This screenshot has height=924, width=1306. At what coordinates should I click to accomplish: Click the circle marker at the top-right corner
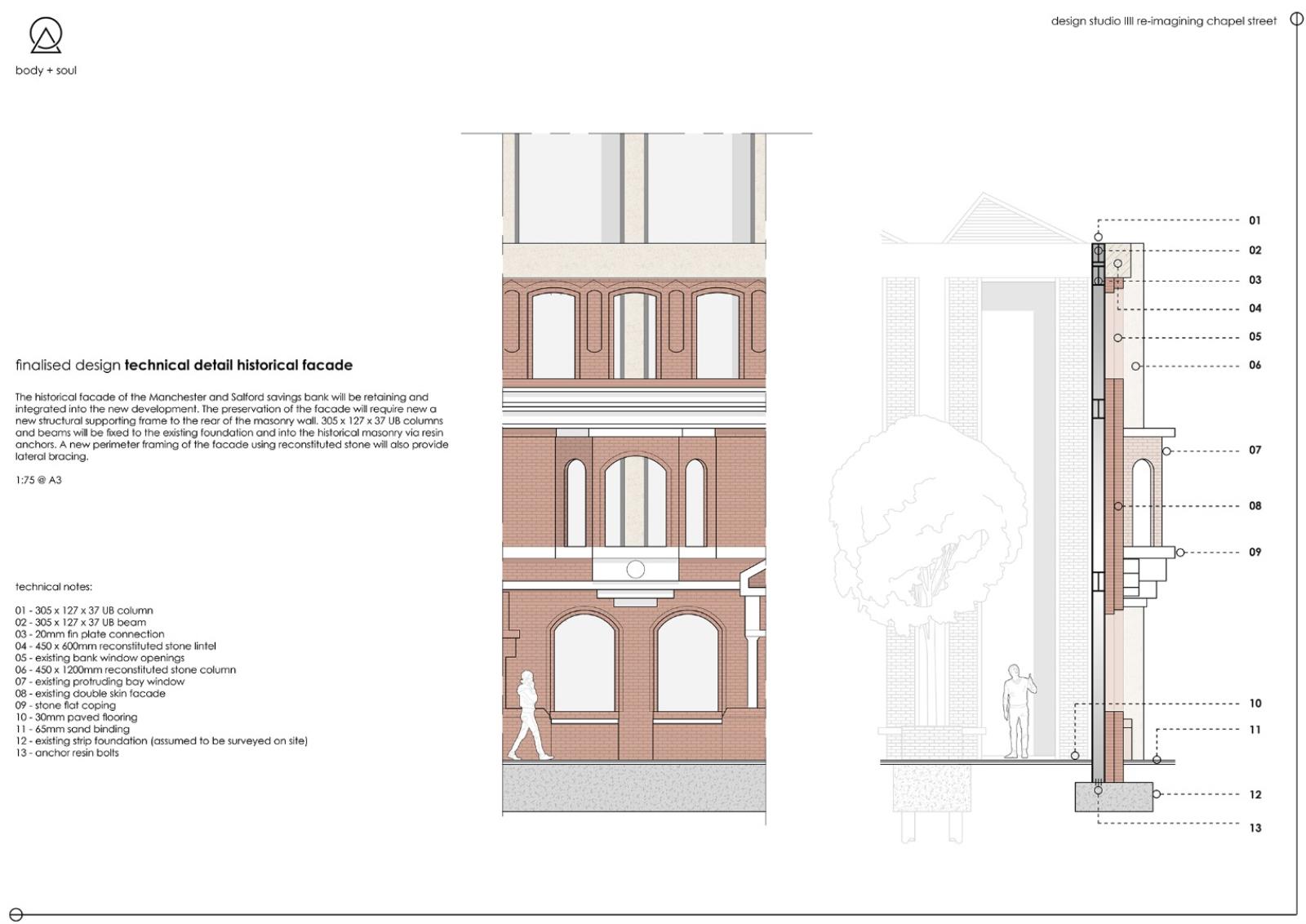click(1296, 20)
